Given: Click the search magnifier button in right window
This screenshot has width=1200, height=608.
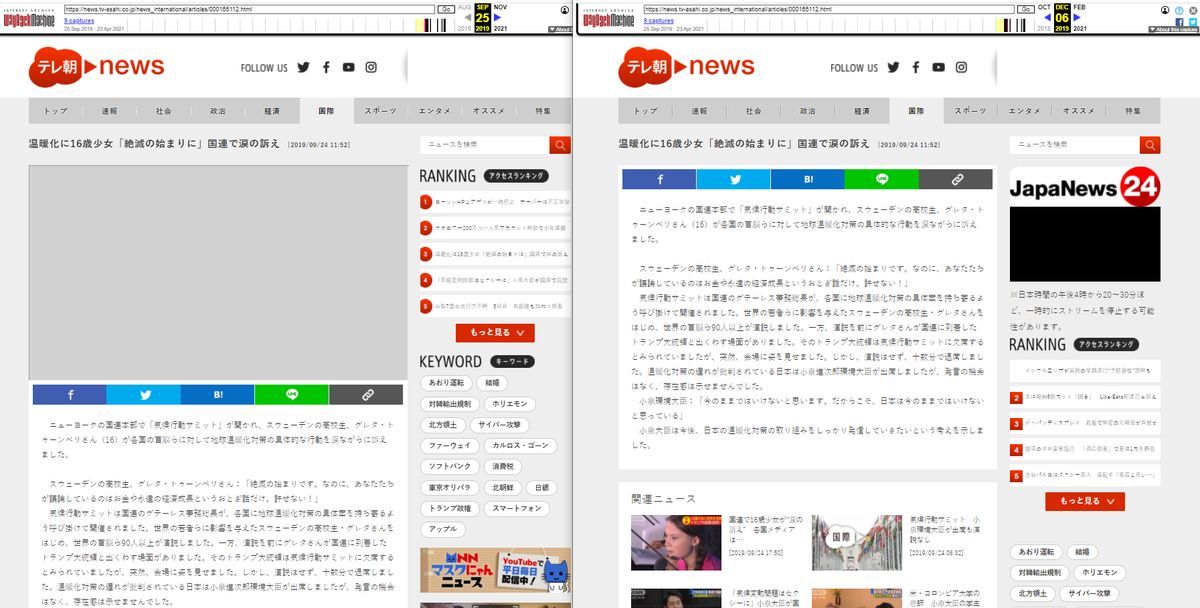Looking at the screenshot, I should point(1150,145).
